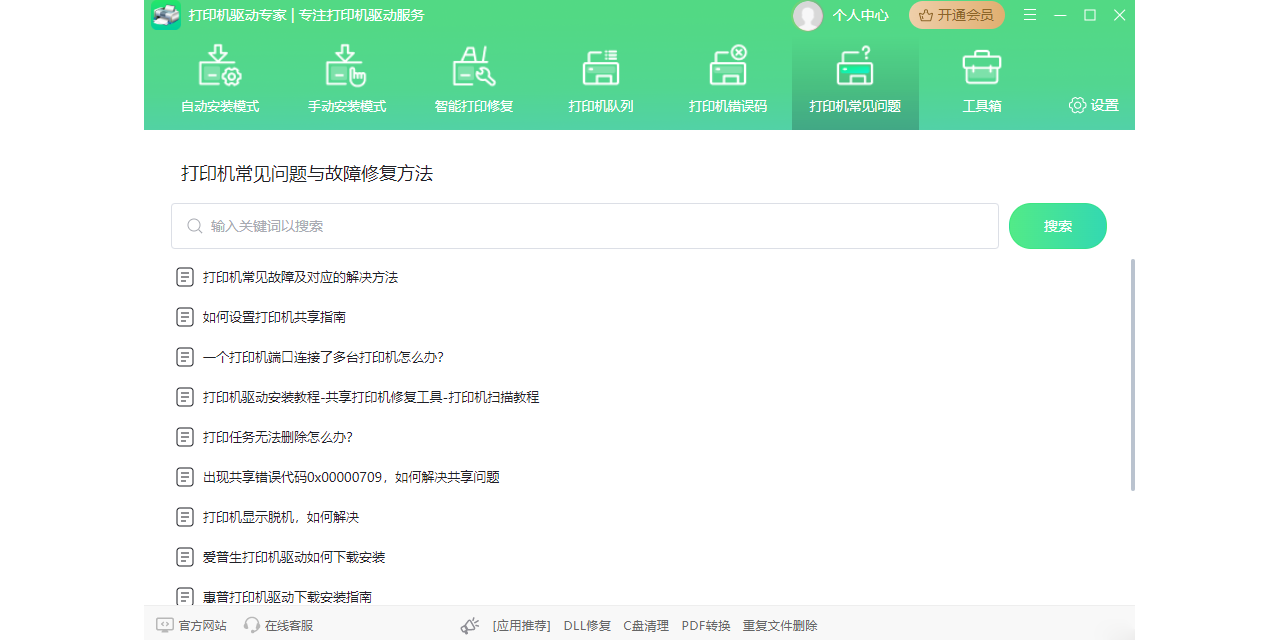The width and height of the screenshot is (1280, 640).
Task: Click the user avatar for 个人中心
Action: click(x=808, y=15)
